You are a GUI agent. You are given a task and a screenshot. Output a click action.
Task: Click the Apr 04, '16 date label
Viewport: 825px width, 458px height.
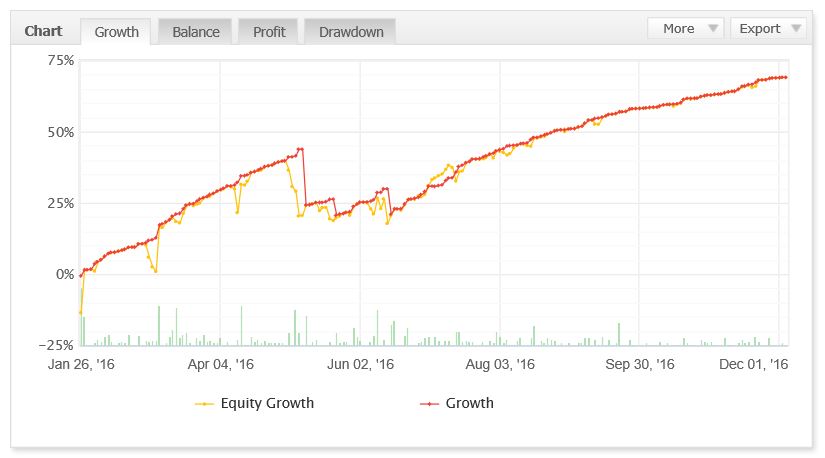221,364
